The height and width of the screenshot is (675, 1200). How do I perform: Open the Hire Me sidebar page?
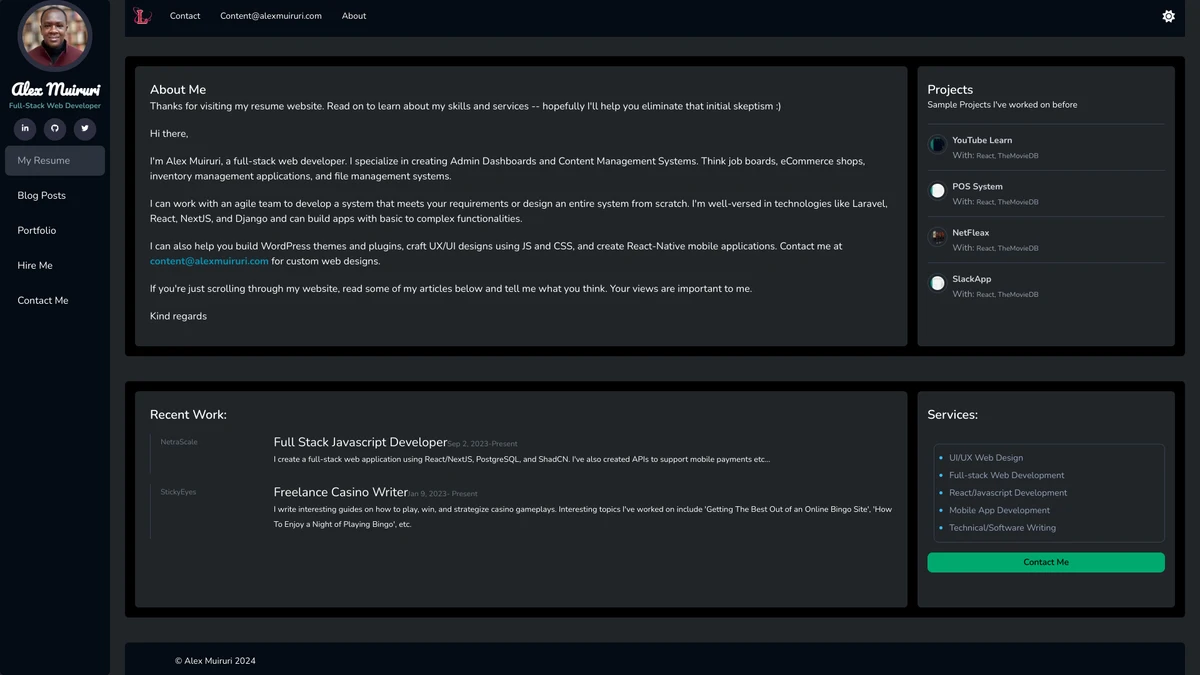pos(35,266)
